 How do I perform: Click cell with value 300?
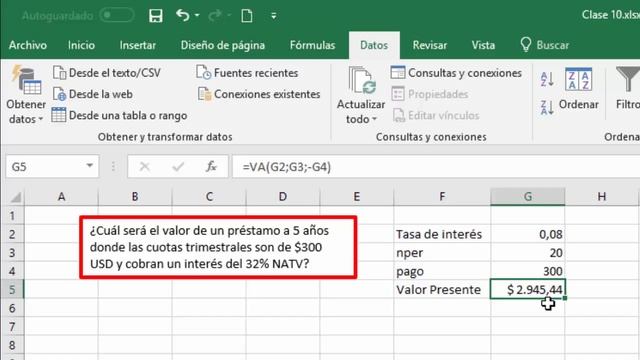tap(528, 271)
